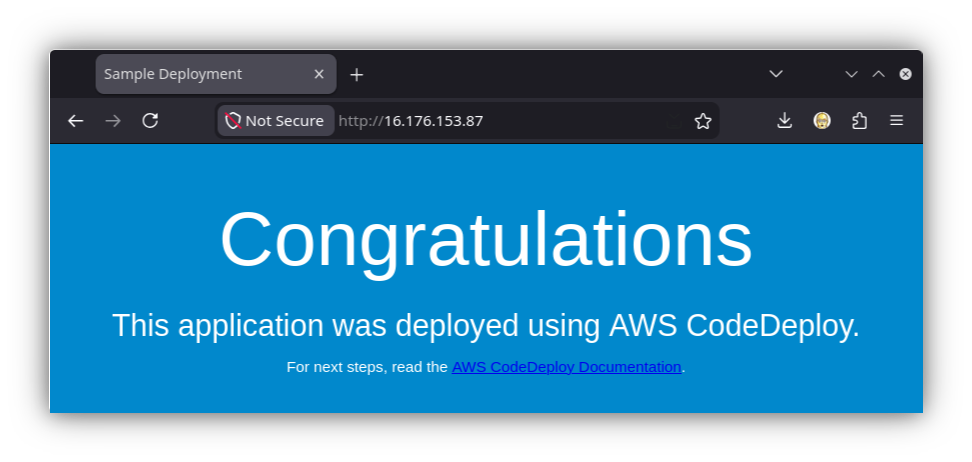
Task: Open the golden robot profile avatar
Action: coord(822,121)
